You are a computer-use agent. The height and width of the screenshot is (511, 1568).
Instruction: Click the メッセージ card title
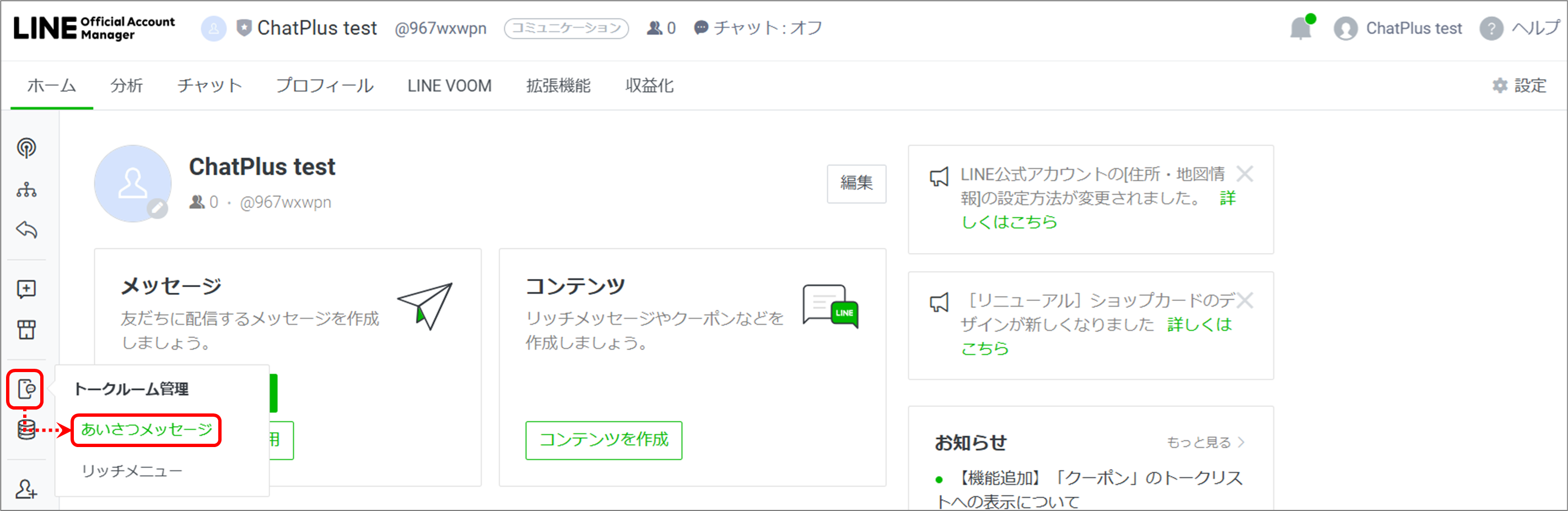[171, 286]
